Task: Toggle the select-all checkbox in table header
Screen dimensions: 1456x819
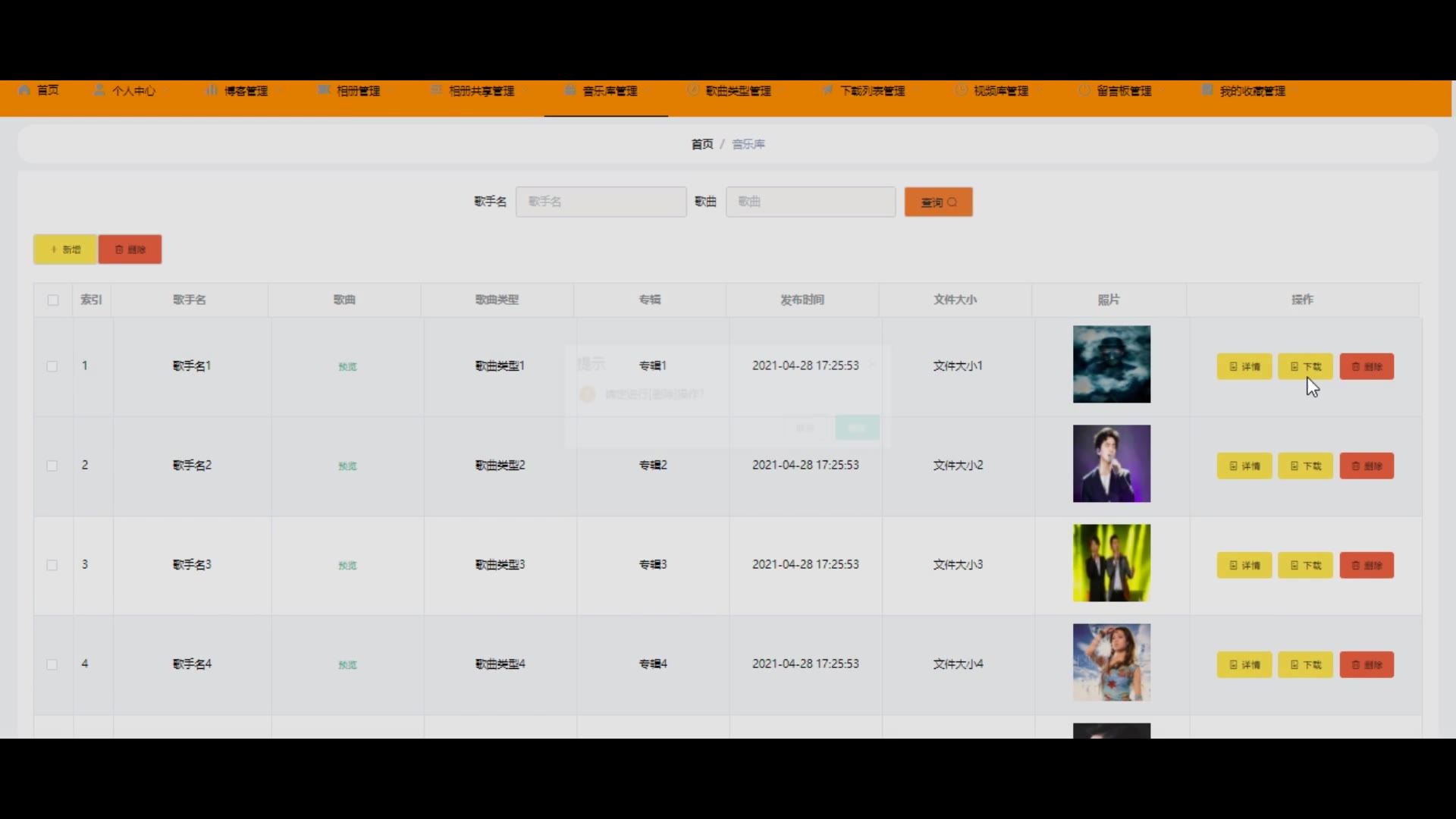Action: (53, 300)
